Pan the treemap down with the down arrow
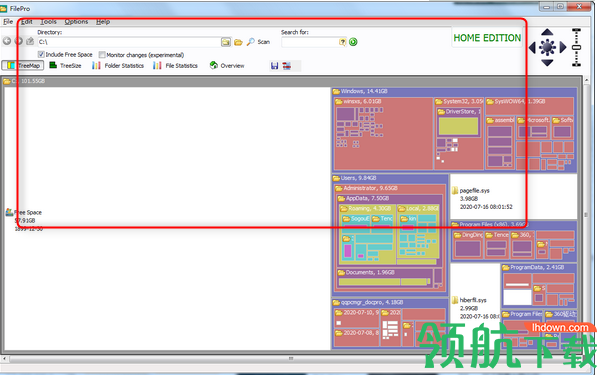The image size is (597, 375). tap(547, 63)
